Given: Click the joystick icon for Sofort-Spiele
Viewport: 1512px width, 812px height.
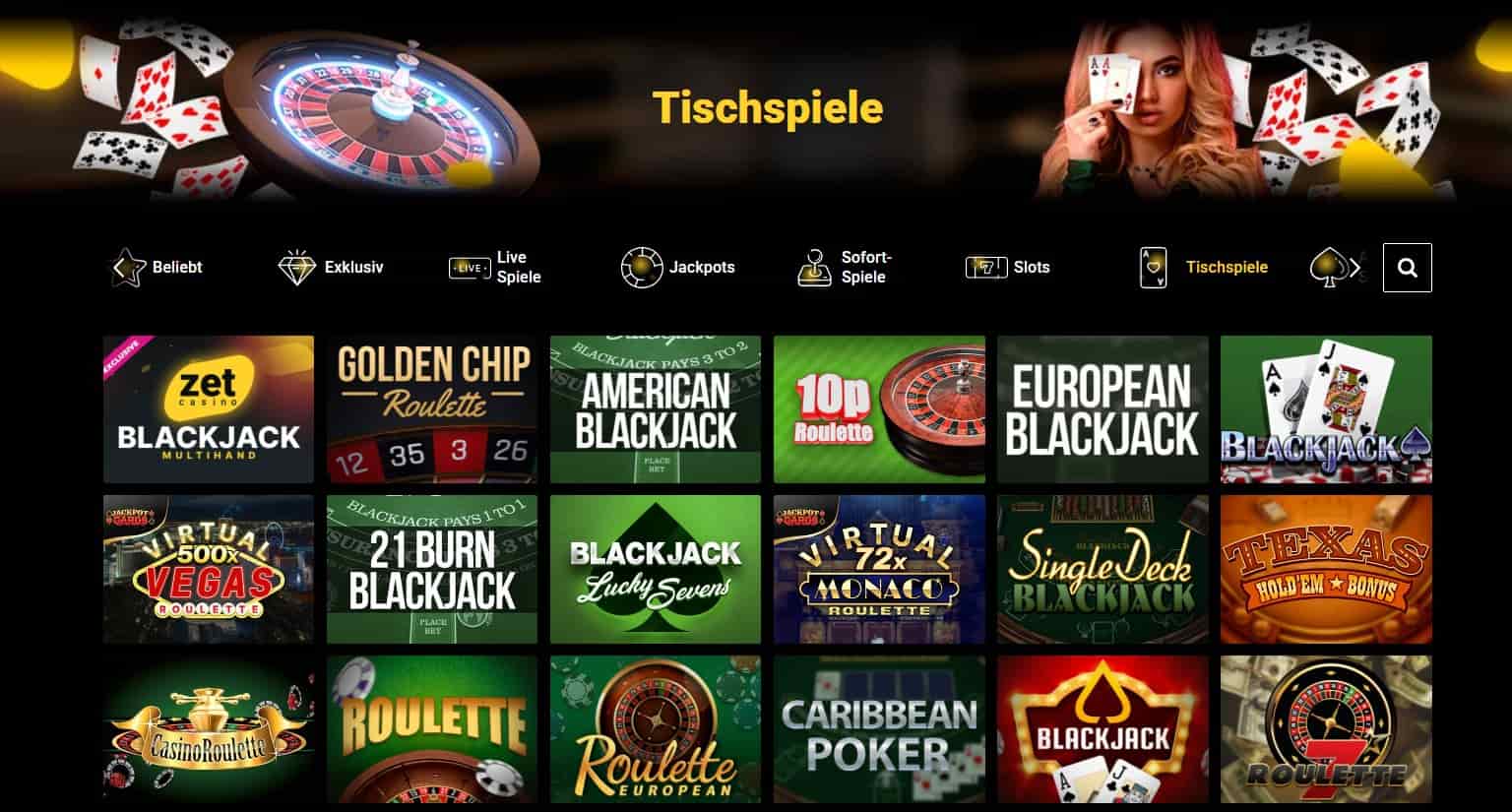Looking at the screenshot, I should [814, 268].
